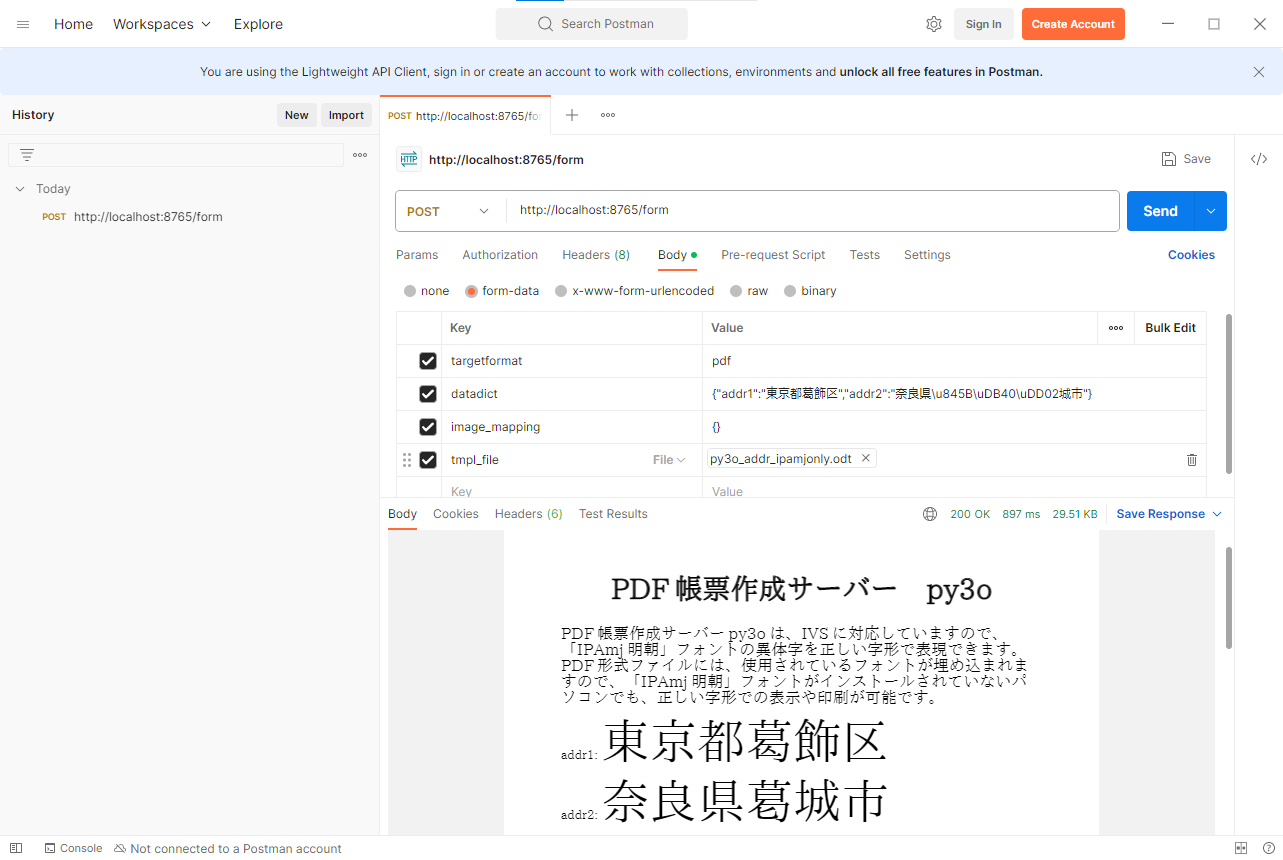
Task: Collapse the Today history group
Action: click(20, 189)
